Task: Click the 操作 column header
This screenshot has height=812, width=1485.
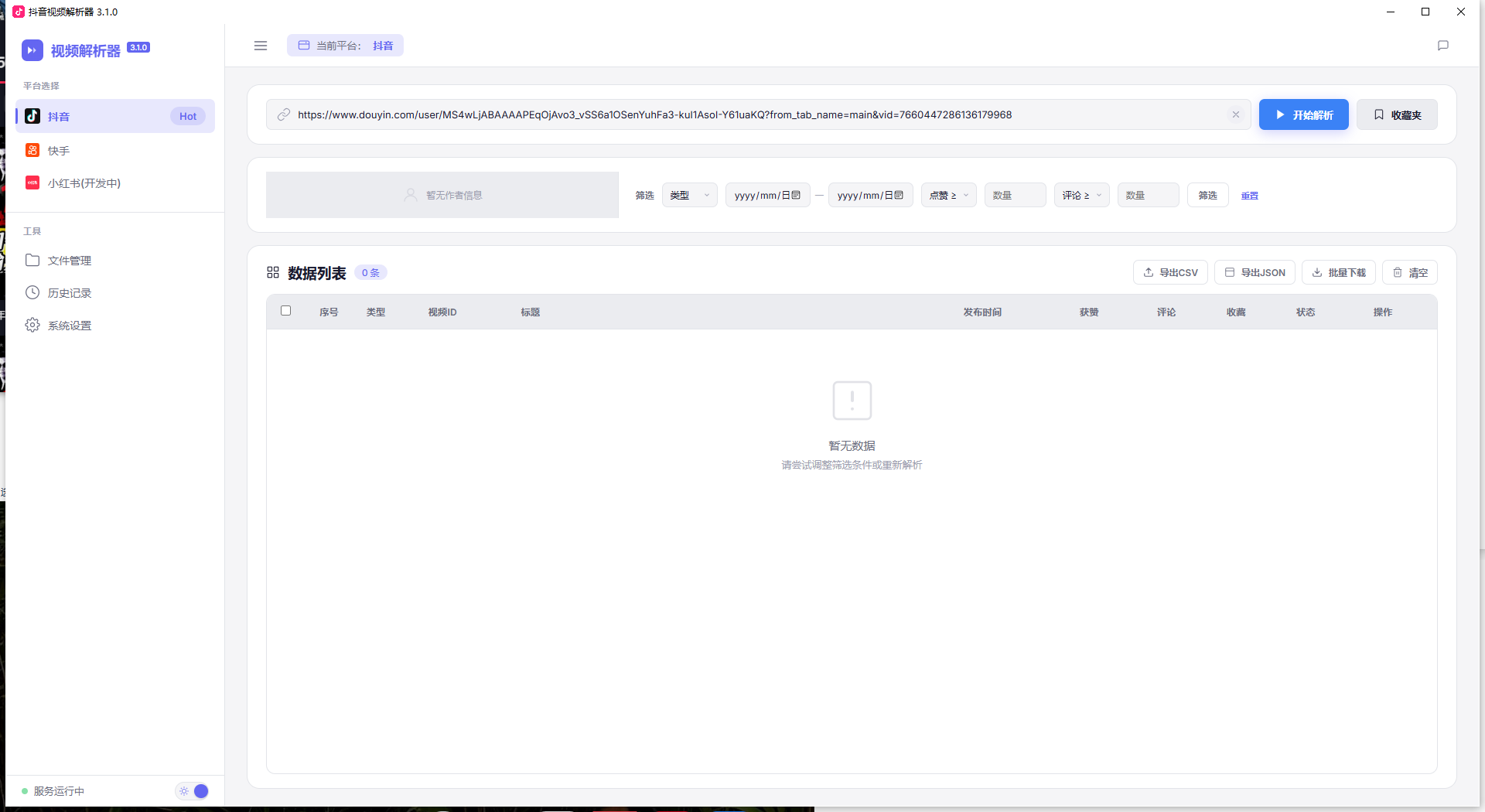Action: (1383, 312)
